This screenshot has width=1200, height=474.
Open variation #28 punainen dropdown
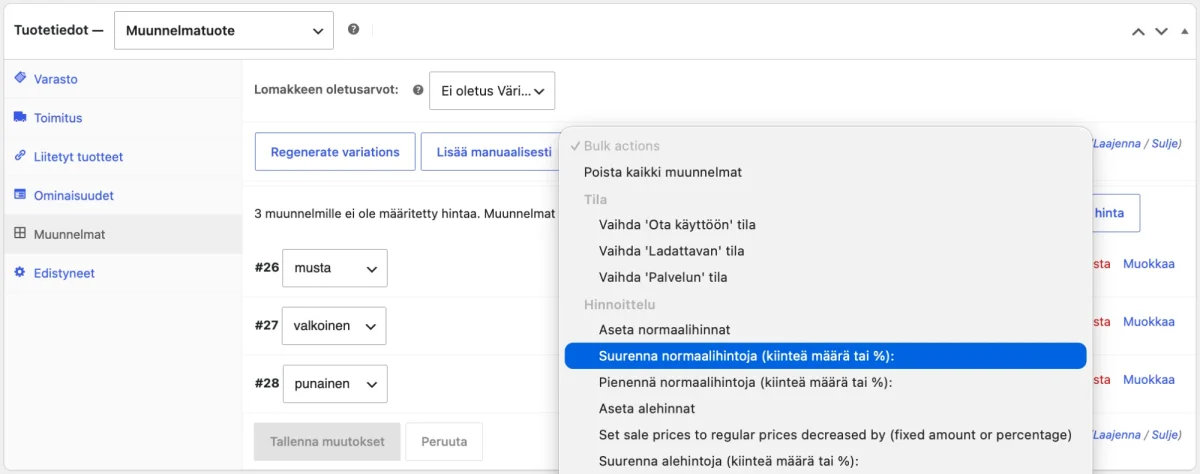pos(335,384)
